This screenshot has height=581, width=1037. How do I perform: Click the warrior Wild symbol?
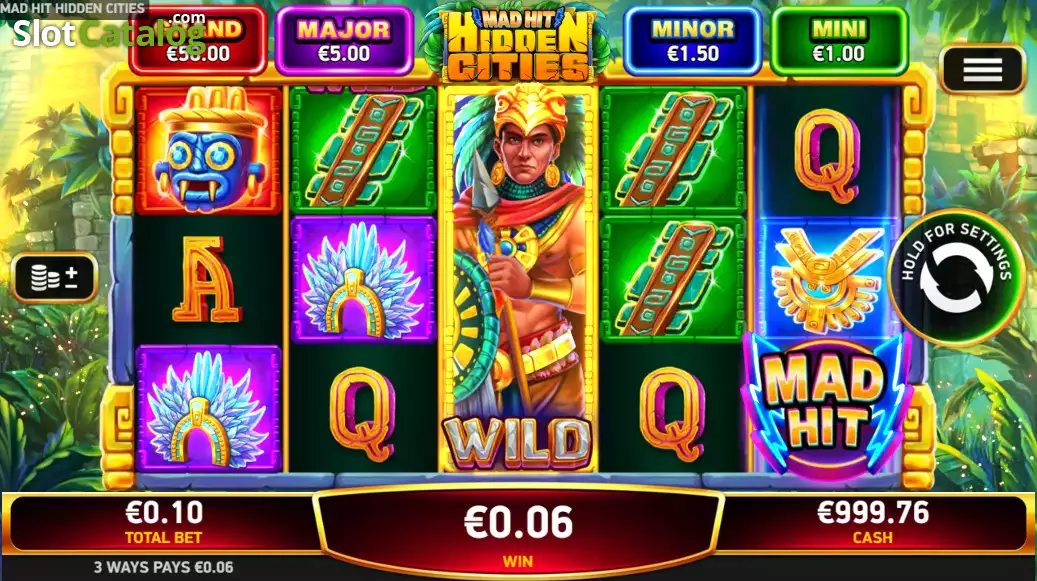point(518,279)
